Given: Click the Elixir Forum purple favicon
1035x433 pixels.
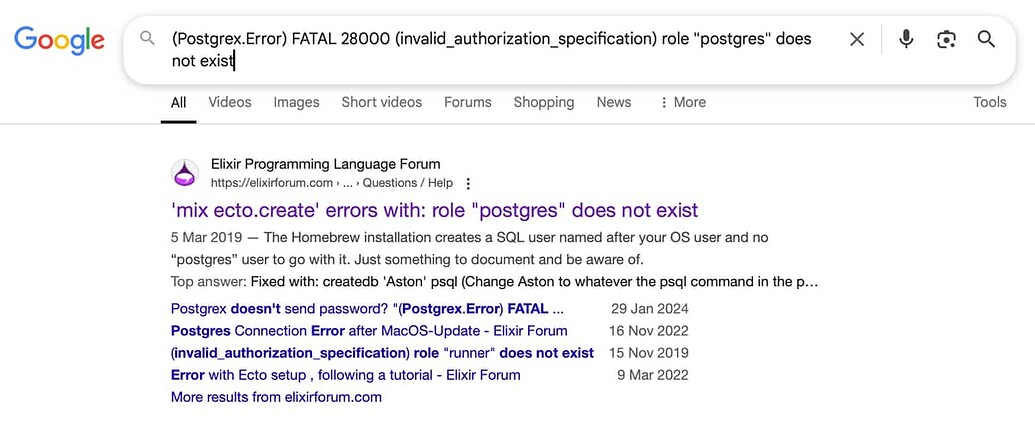Looking at the screenshot, I should click(x=185, y=173).
